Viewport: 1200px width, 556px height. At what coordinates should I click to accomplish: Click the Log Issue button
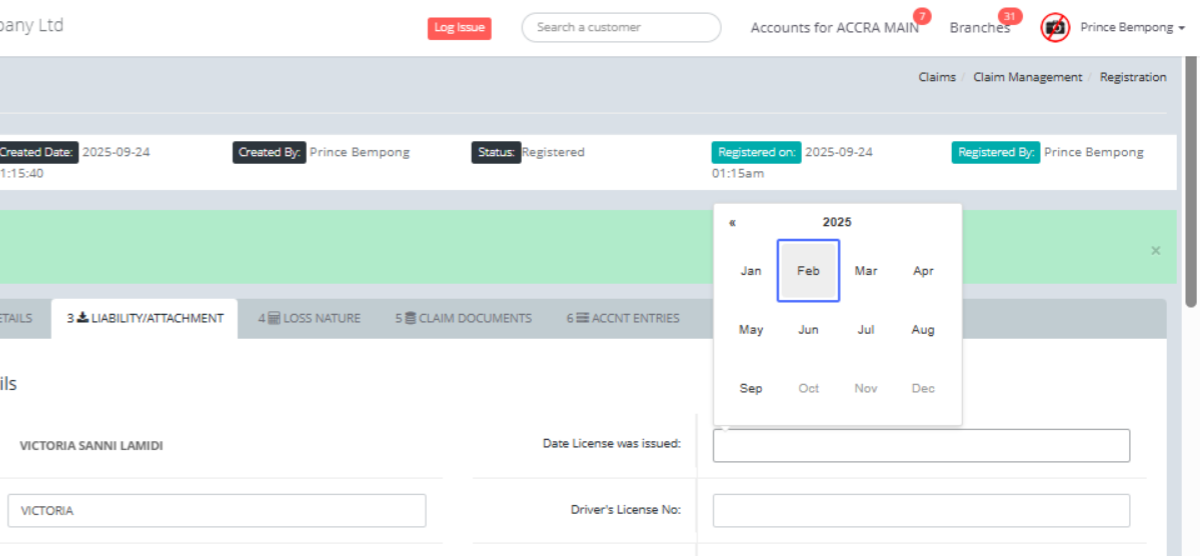459,28
